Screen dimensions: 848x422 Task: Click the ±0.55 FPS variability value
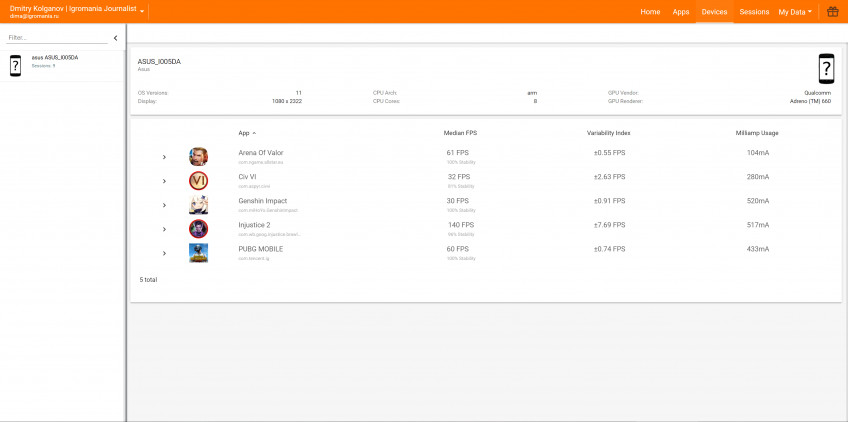click(609, 153)
